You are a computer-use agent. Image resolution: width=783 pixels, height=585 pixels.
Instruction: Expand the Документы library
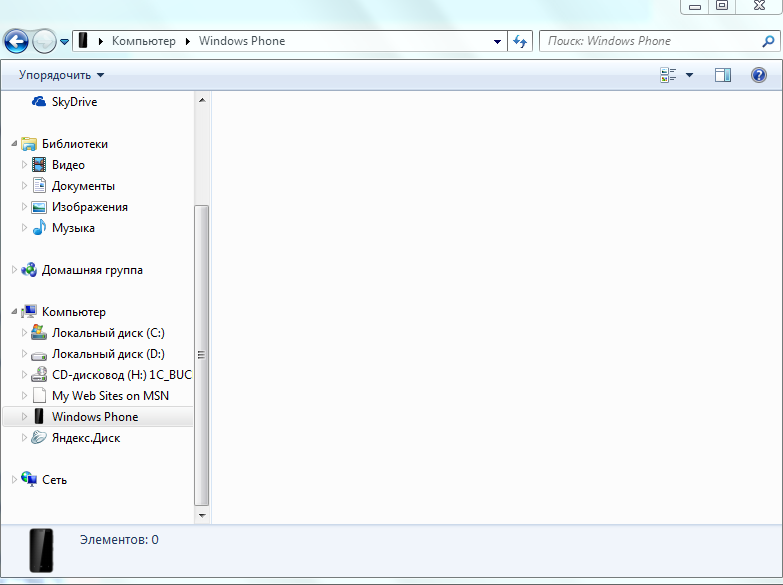point(24,186)
